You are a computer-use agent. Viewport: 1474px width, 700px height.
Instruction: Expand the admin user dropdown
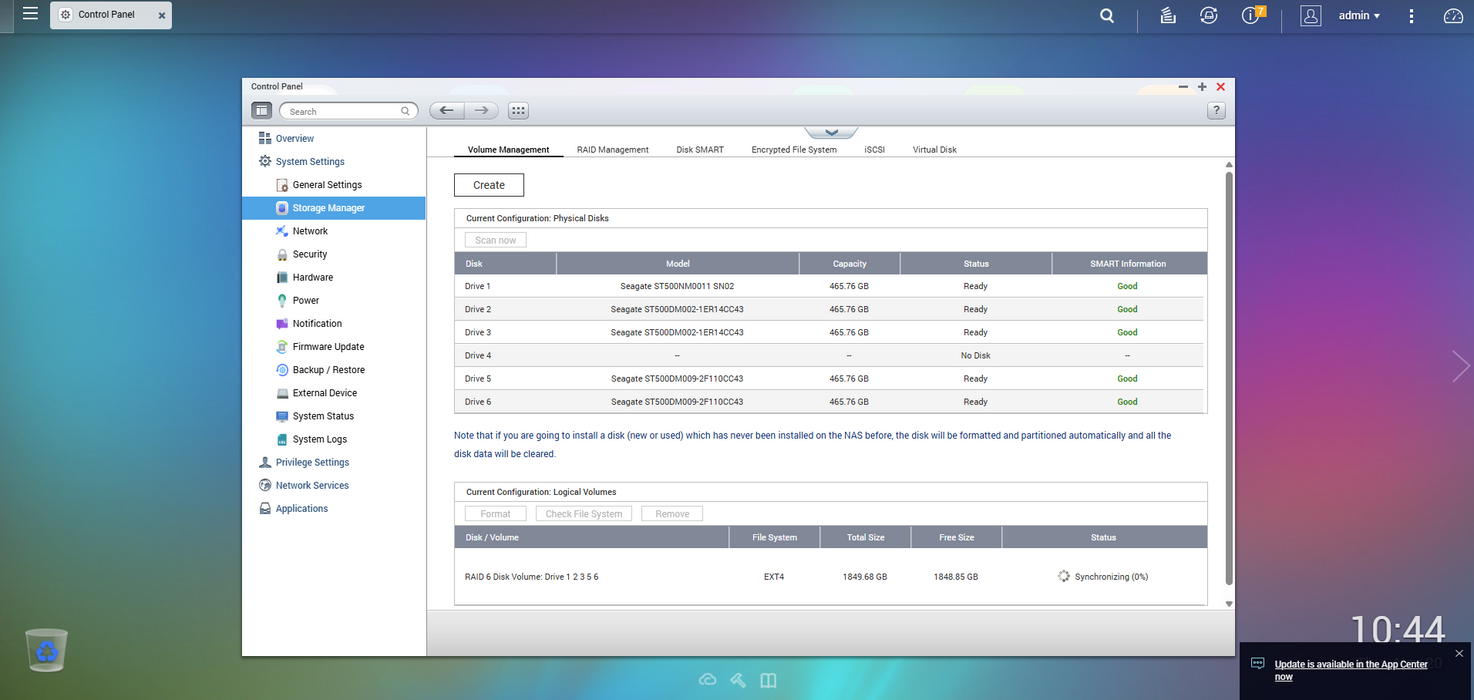coord(1359,16)
